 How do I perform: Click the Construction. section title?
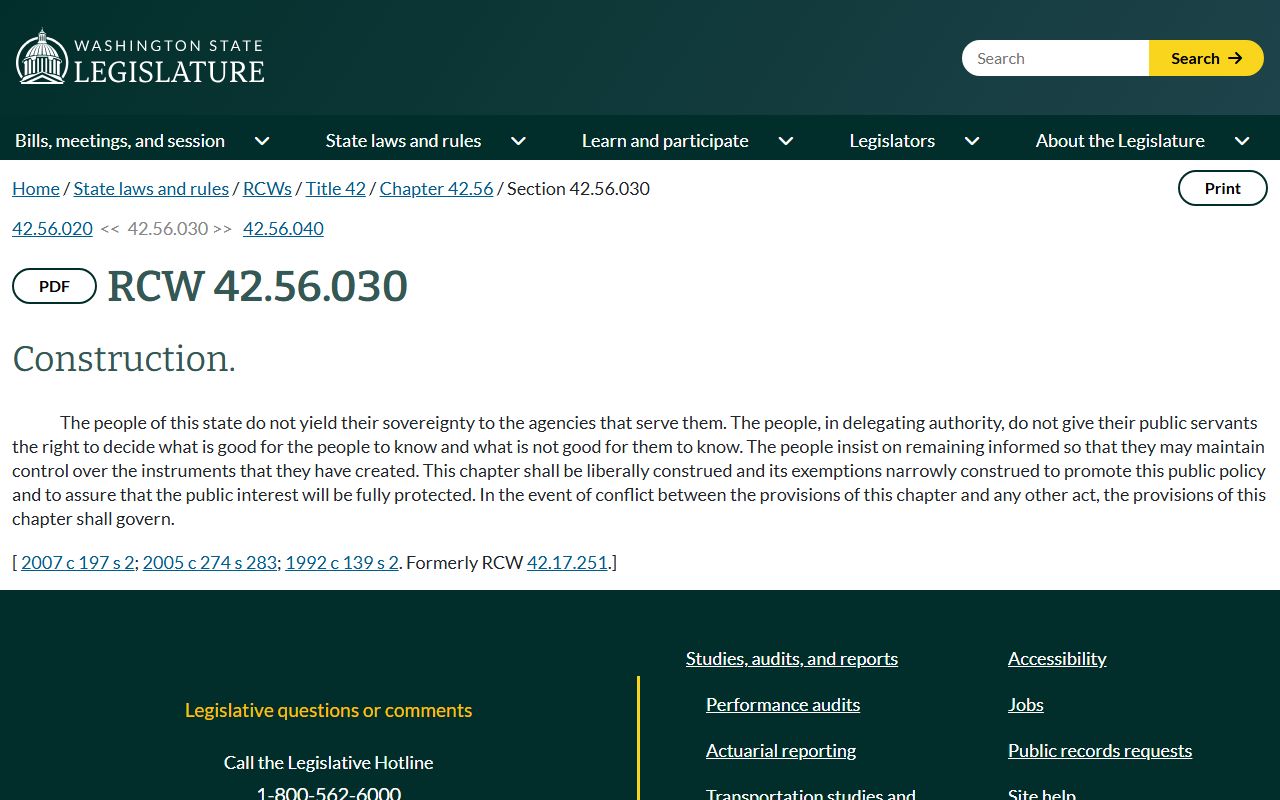pos(124,359)
